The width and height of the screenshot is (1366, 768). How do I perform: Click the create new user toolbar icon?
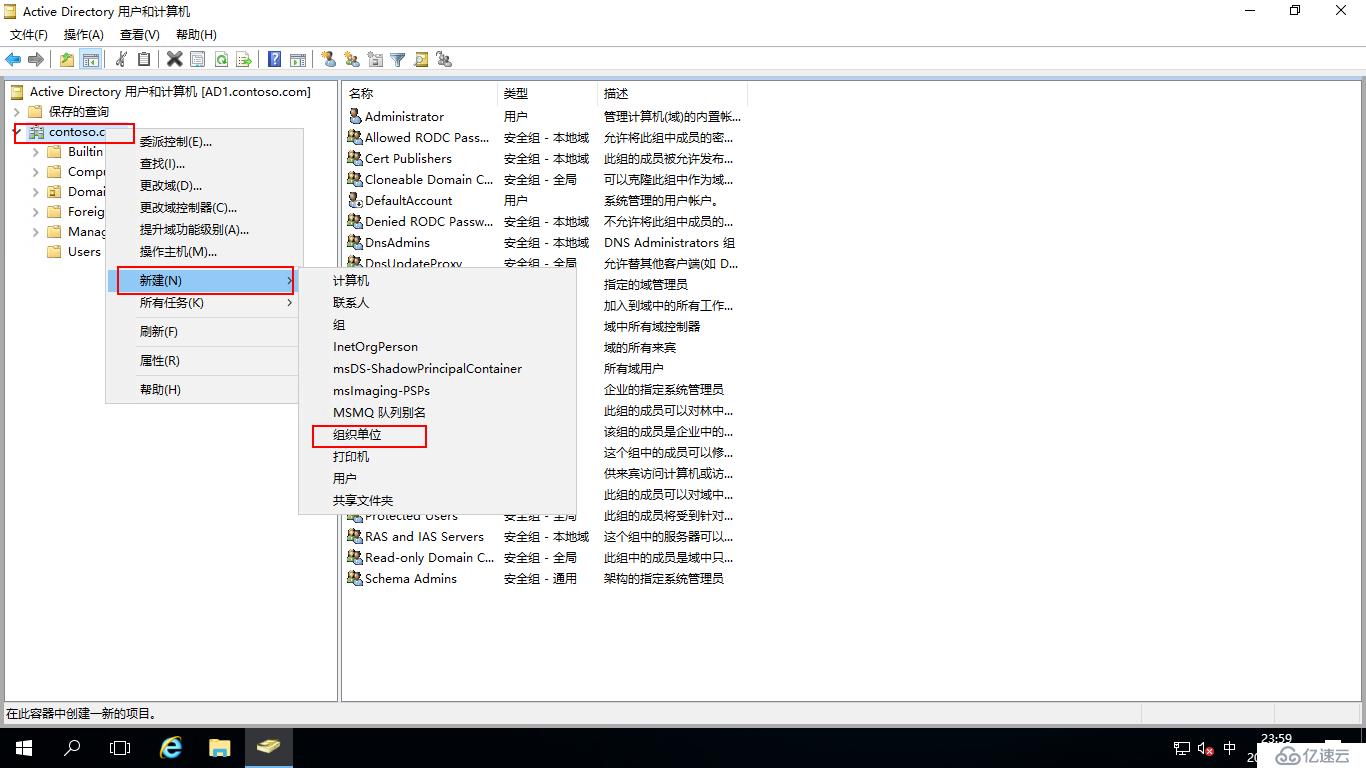pyautogui.click(x=328, y=60)
